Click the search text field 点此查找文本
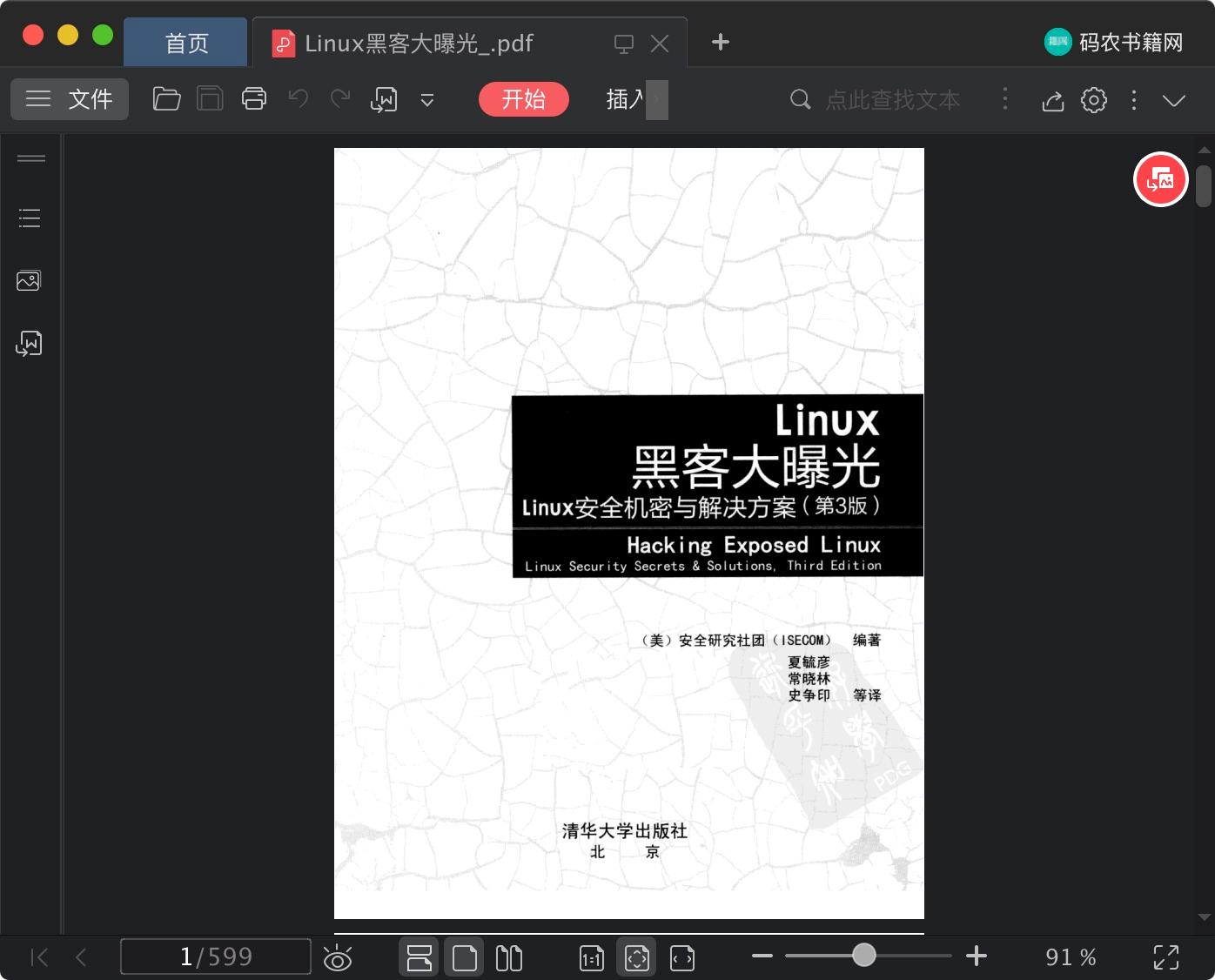 [x=892, y=100]
